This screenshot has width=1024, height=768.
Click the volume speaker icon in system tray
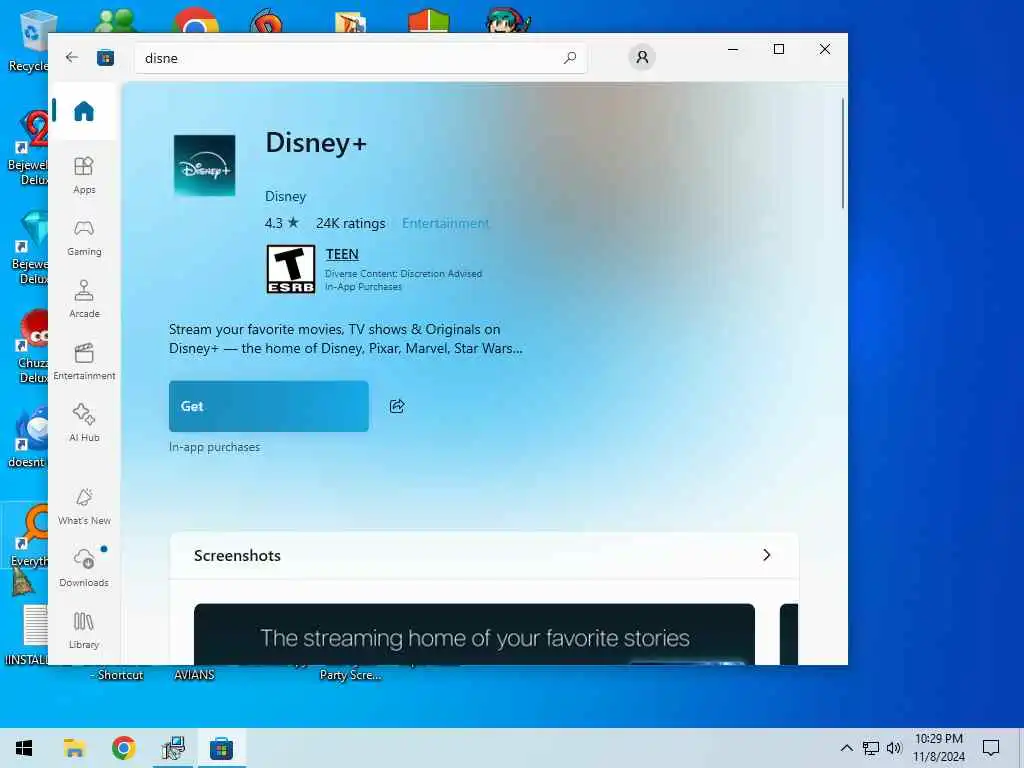point(894,748)
